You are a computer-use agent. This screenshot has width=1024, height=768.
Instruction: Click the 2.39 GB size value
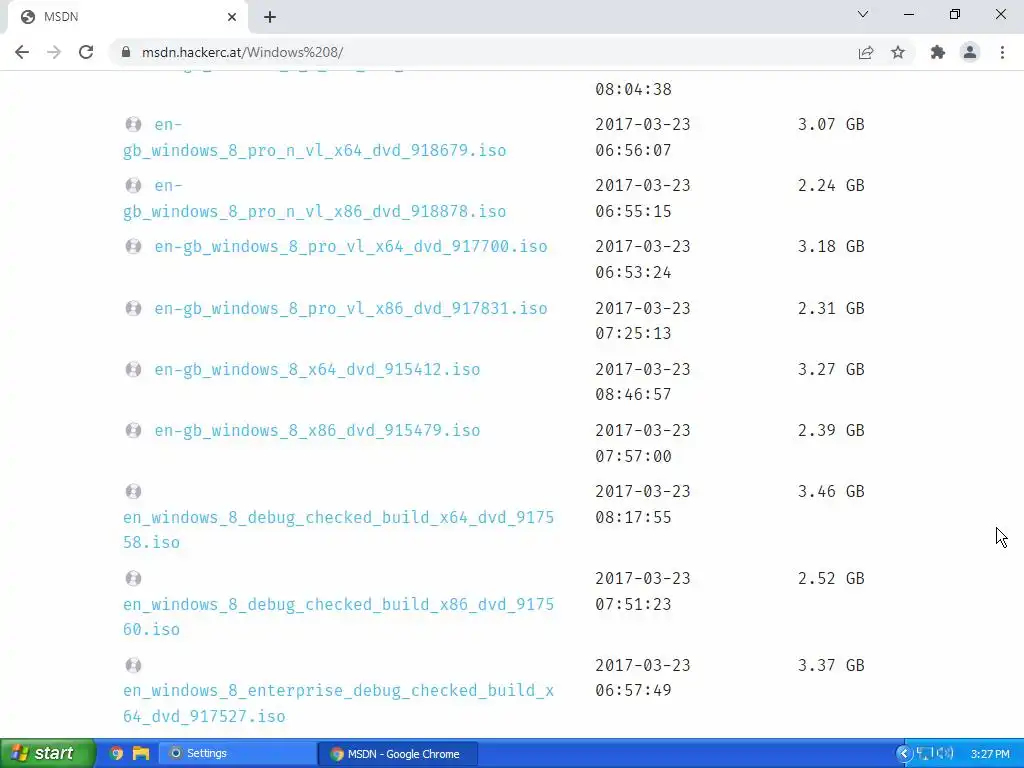(831, 430)
